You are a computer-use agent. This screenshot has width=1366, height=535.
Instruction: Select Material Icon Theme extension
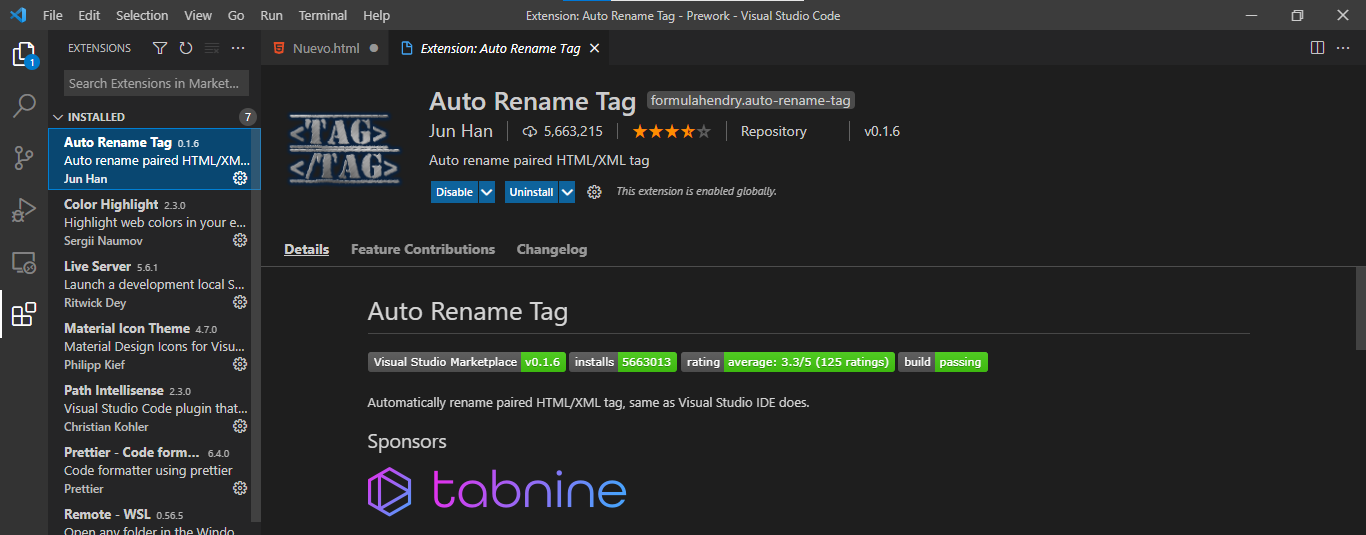pos(154,346)
